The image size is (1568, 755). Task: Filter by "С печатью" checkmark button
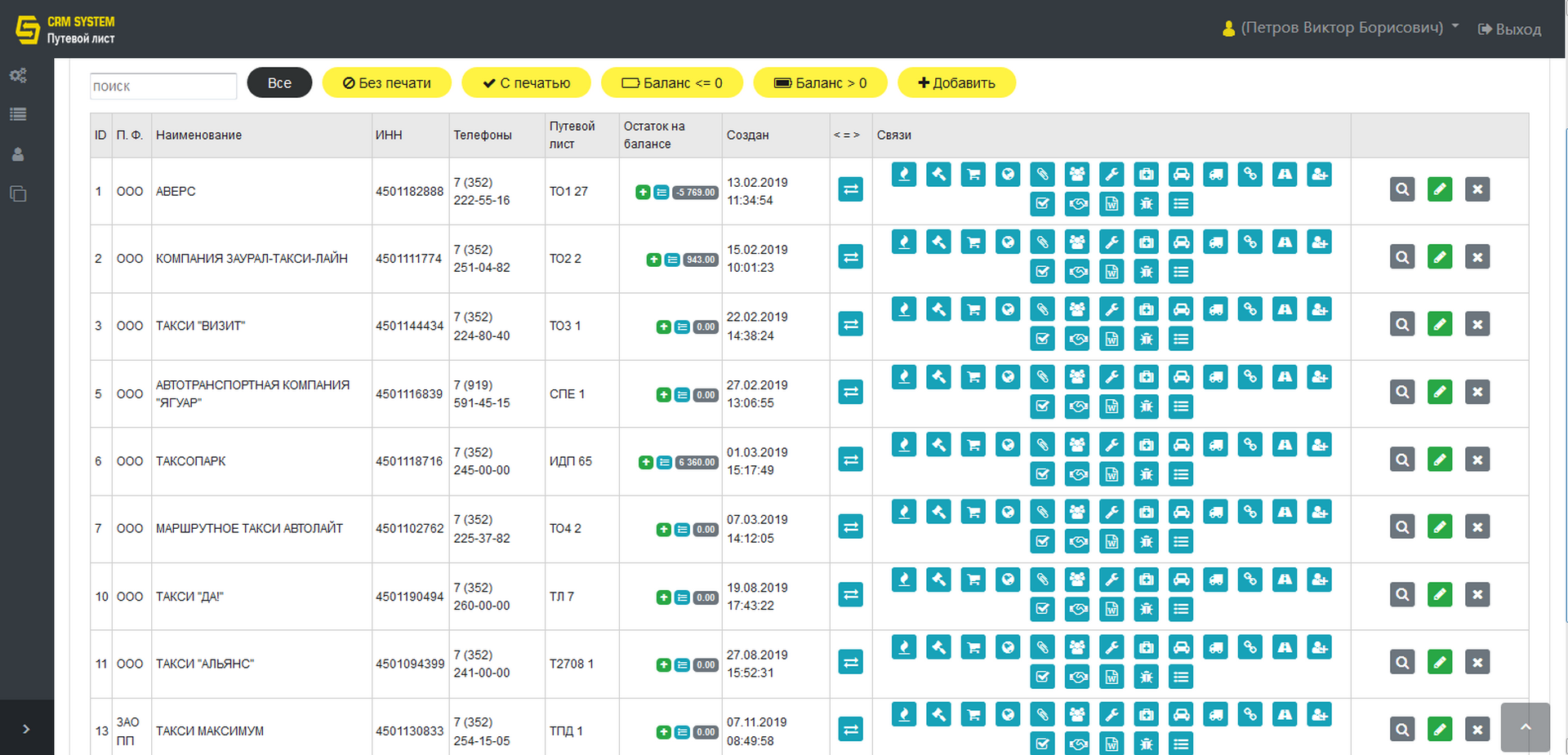[x=527, y=82]
